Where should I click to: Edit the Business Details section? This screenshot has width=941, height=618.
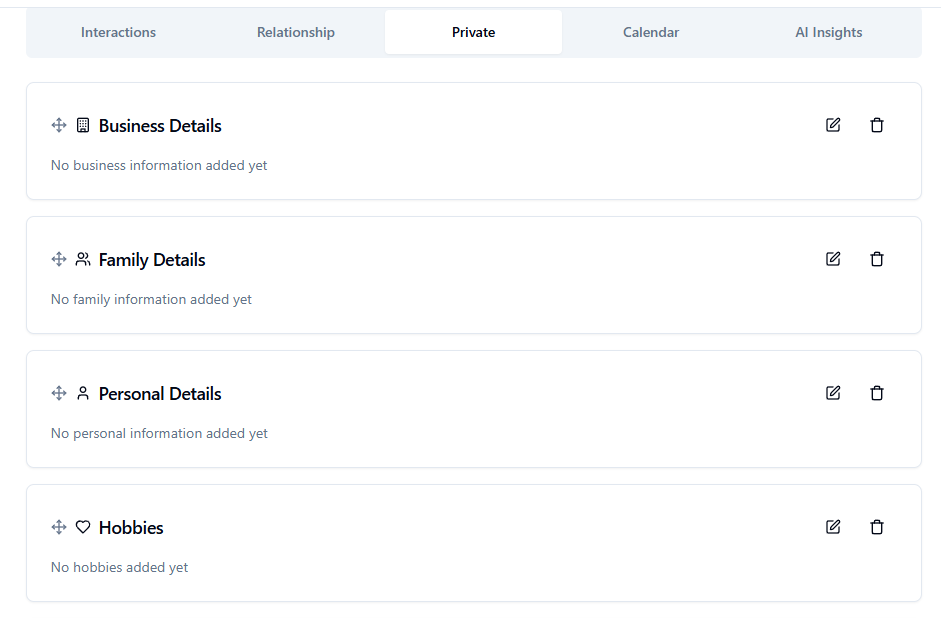pyautogui.click(x=833, y=125)
